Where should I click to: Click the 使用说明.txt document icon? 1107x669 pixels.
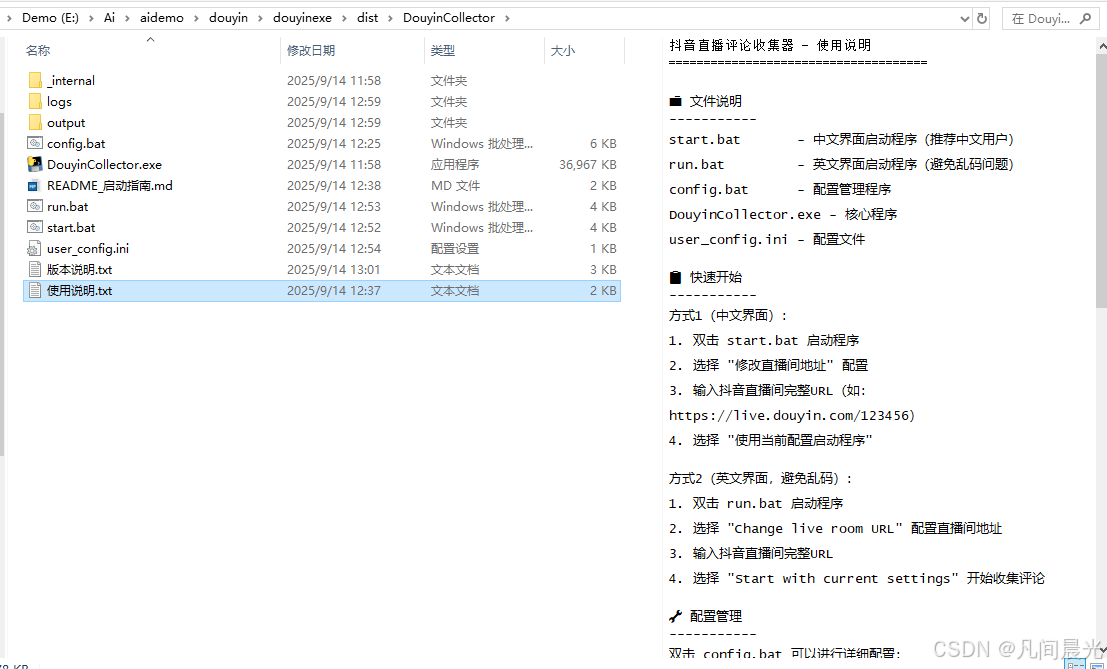click(35, 291)
